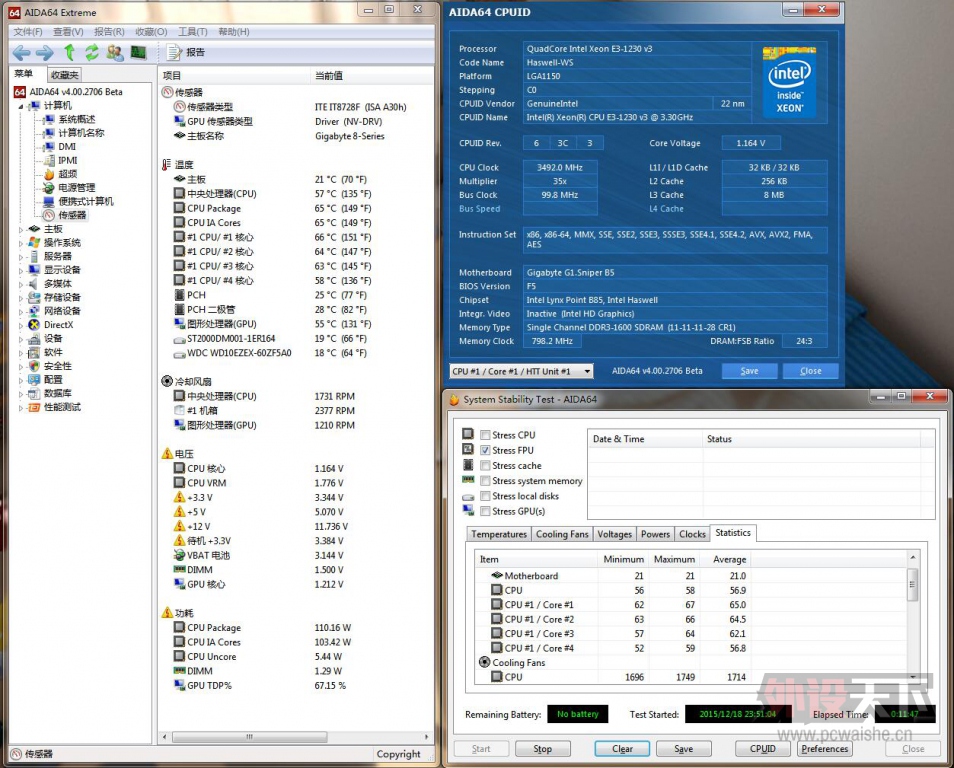
Task: Click the memory icon beside Stress system memory
Action: pos(467,480)
